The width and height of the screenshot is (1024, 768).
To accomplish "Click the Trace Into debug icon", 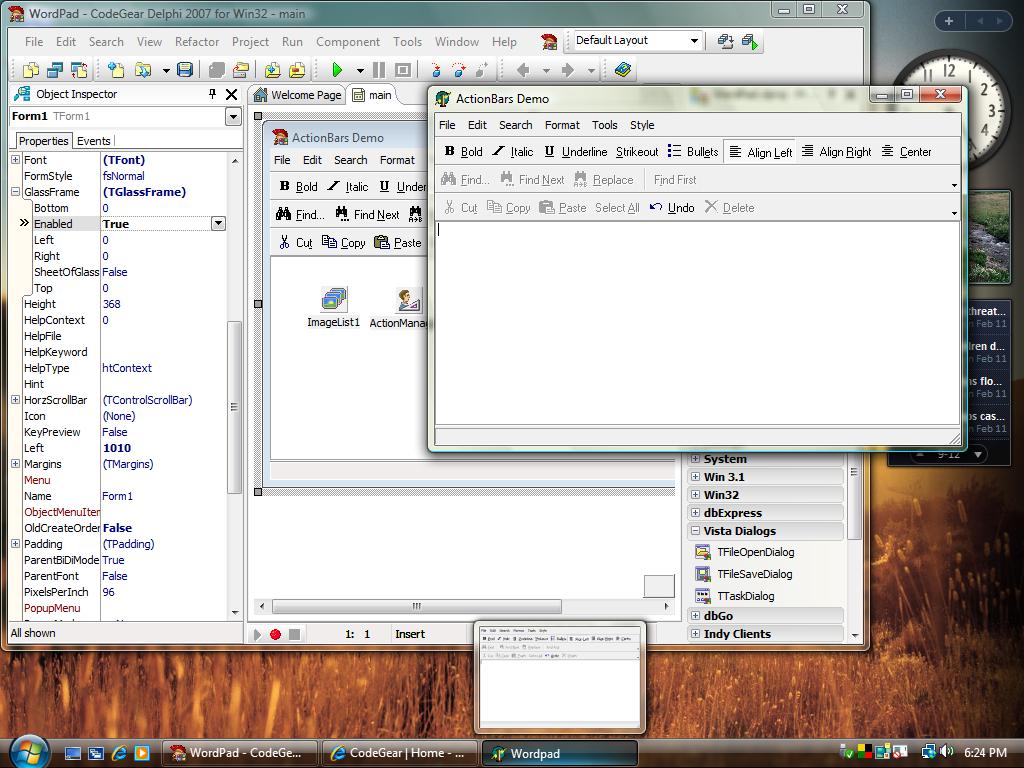I will click(x=435, y=69).
